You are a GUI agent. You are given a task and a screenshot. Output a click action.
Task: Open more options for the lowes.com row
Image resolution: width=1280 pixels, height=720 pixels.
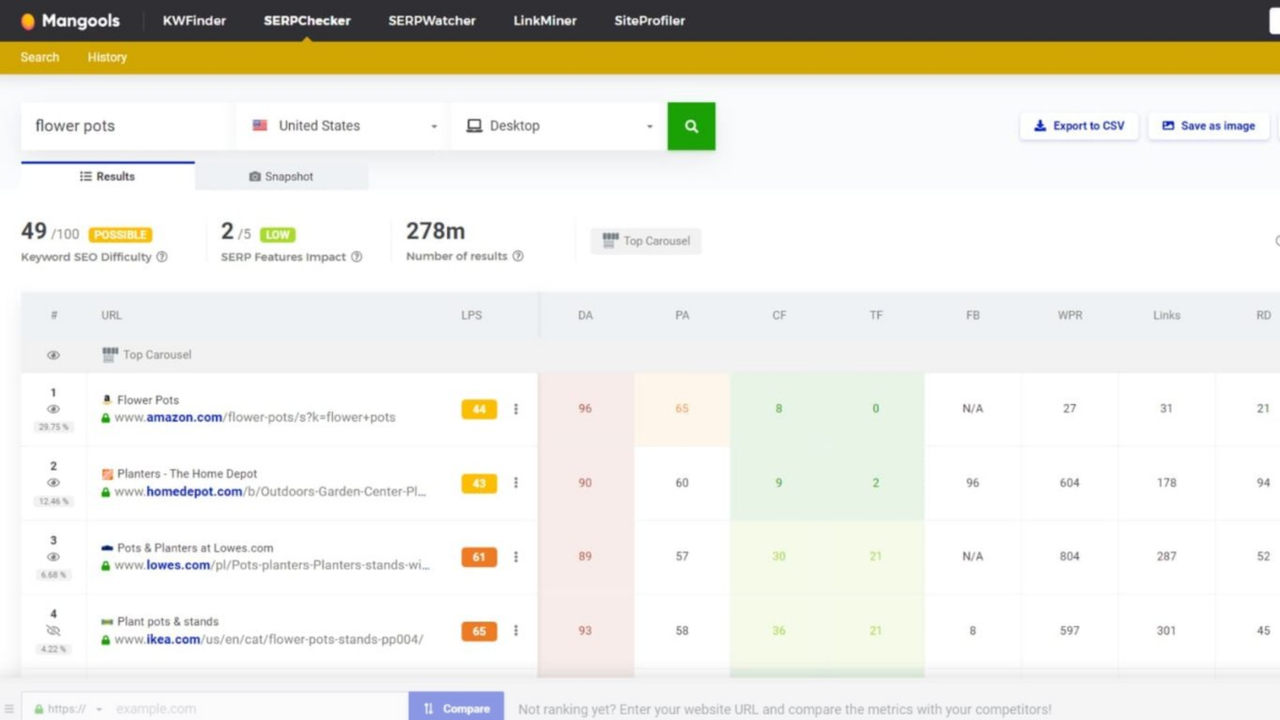[x=516, y=557]
